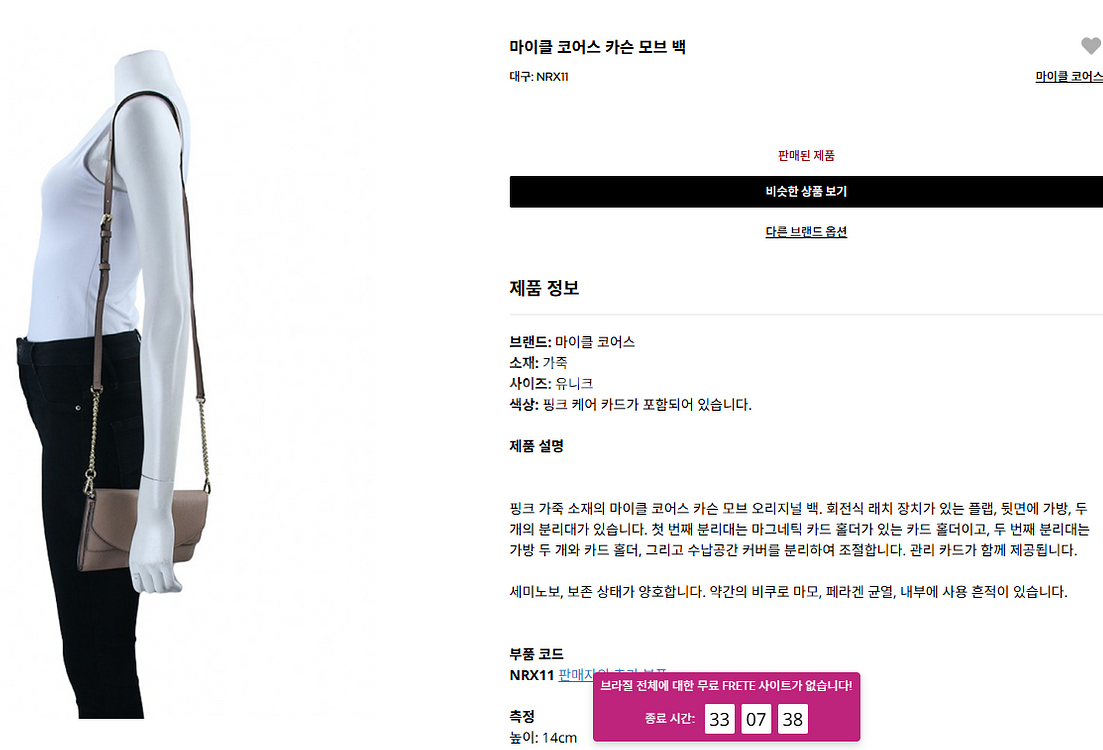This screenshot has height=750, width=1103.
Task: Click the 제품 설명 subheading
Action: coord(537,446)
